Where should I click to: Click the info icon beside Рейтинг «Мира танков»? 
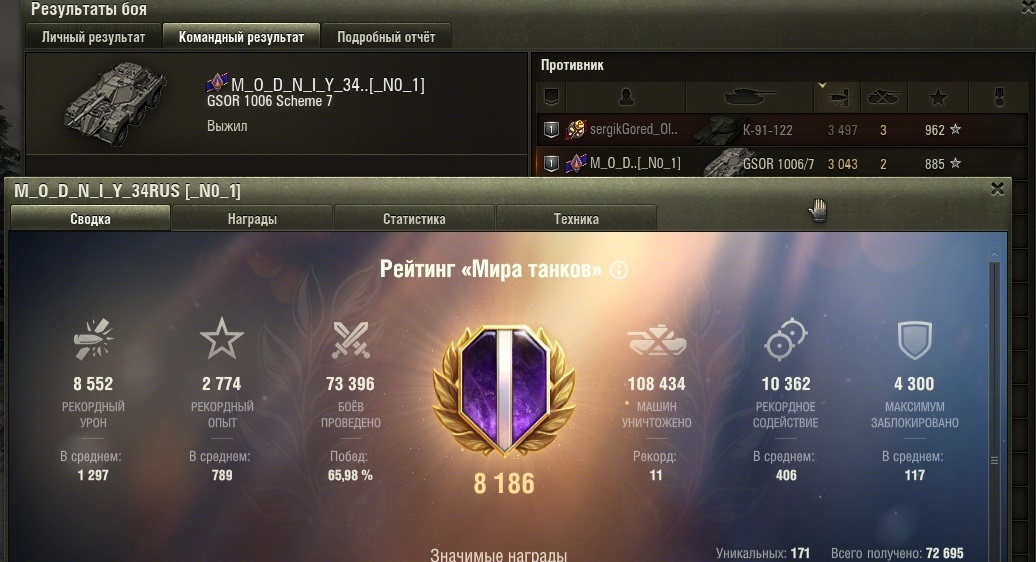pos(619,270)
